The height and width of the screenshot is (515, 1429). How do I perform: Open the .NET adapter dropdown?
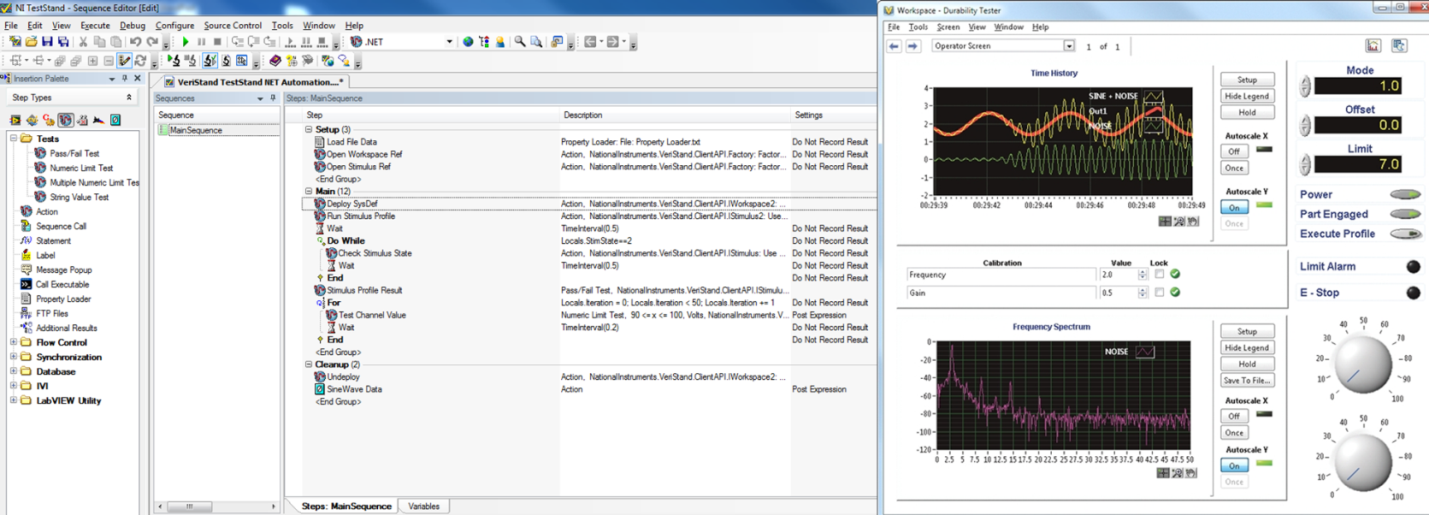[447, 42]
